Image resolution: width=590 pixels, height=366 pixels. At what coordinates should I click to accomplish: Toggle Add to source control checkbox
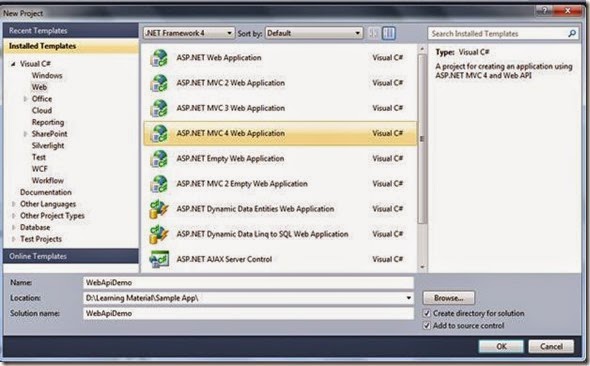coord(427,326)
